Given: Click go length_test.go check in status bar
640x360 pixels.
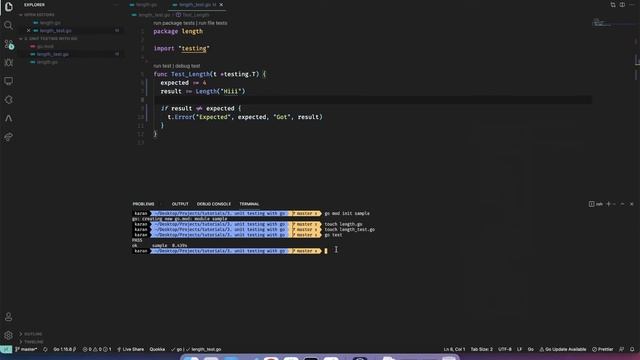Looking at the screenshot, I should 196,349.
